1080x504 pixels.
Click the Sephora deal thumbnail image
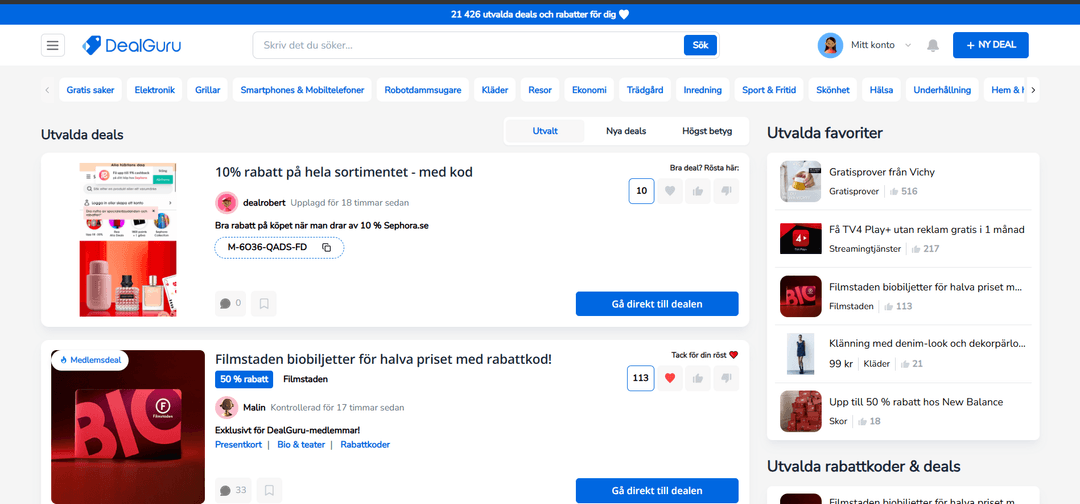[127, 240]
